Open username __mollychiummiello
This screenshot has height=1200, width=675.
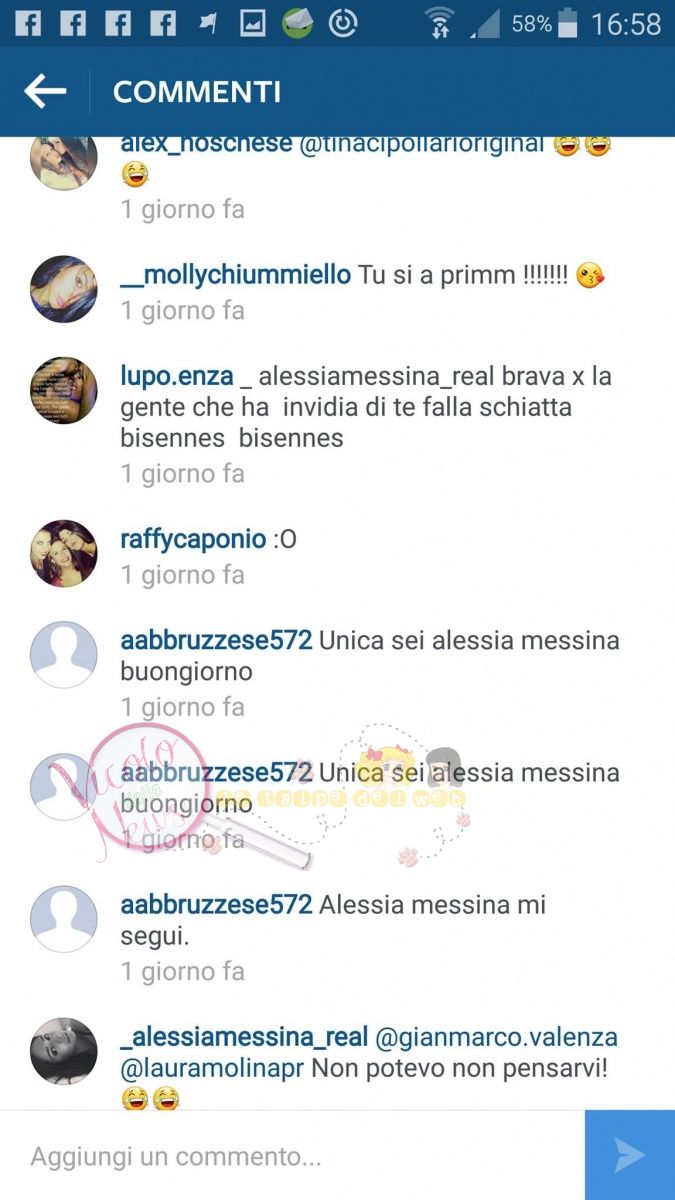(236, 275)
